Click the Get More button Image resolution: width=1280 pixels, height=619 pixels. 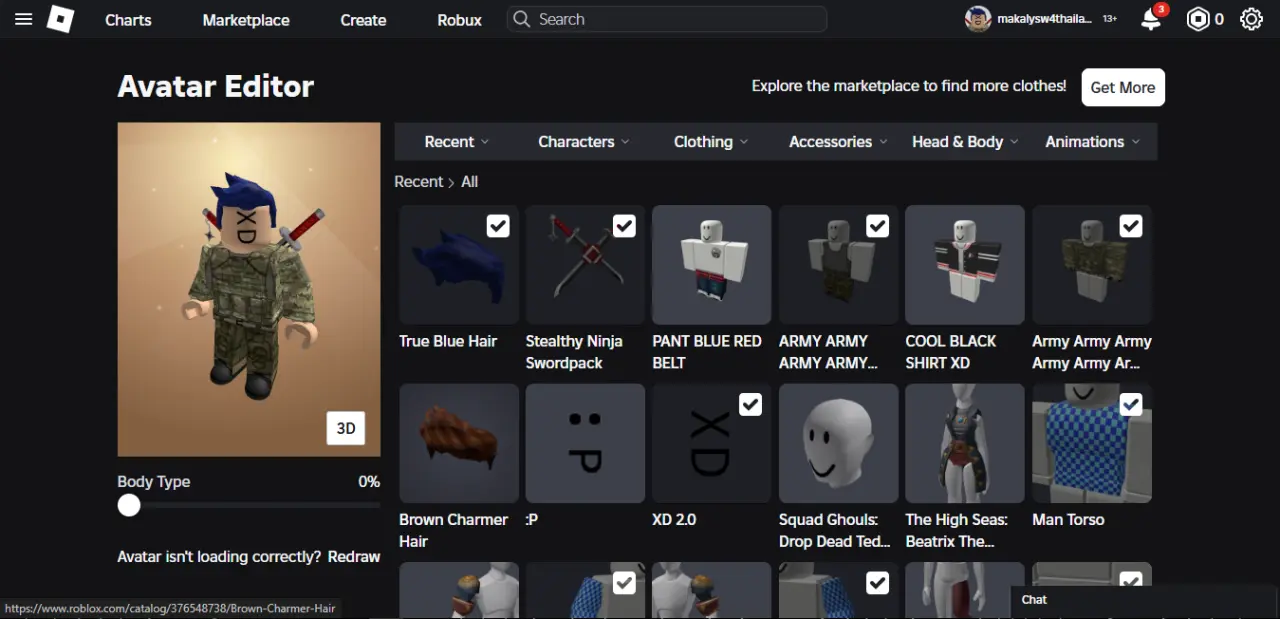1123,87
